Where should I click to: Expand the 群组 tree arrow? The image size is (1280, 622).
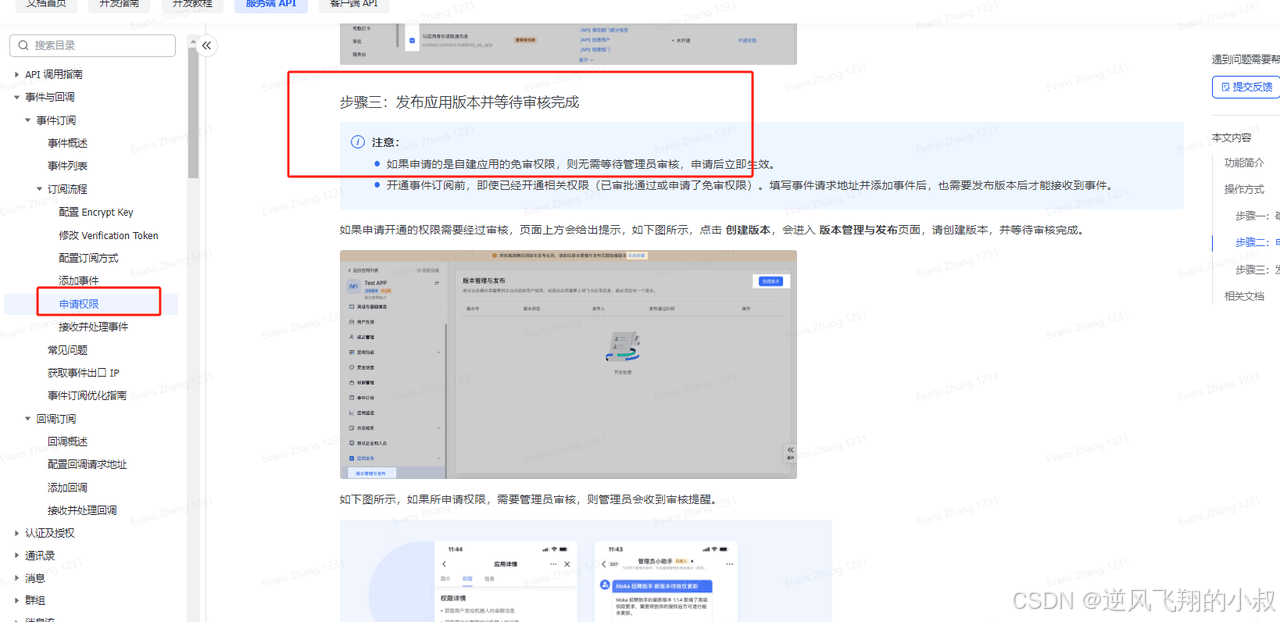point(16,600)
